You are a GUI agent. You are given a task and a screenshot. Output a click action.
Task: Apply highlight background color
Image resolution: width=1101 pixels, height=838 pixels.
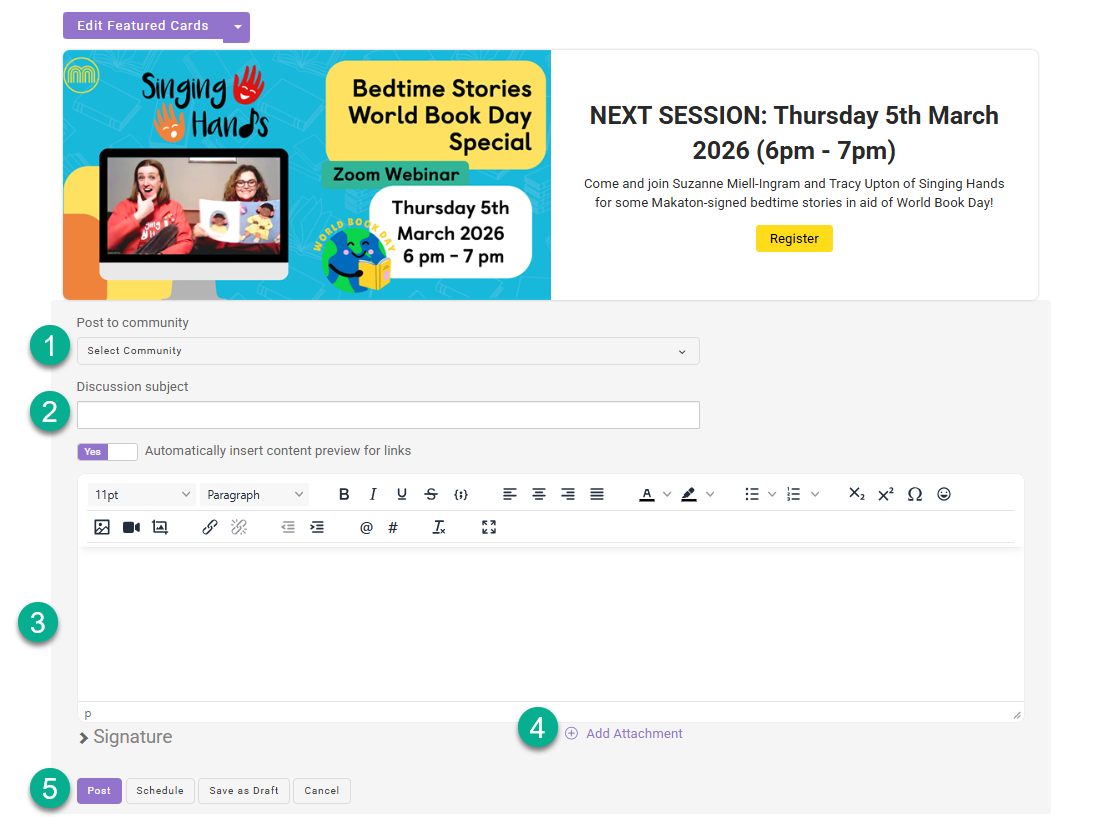[689, 495]
